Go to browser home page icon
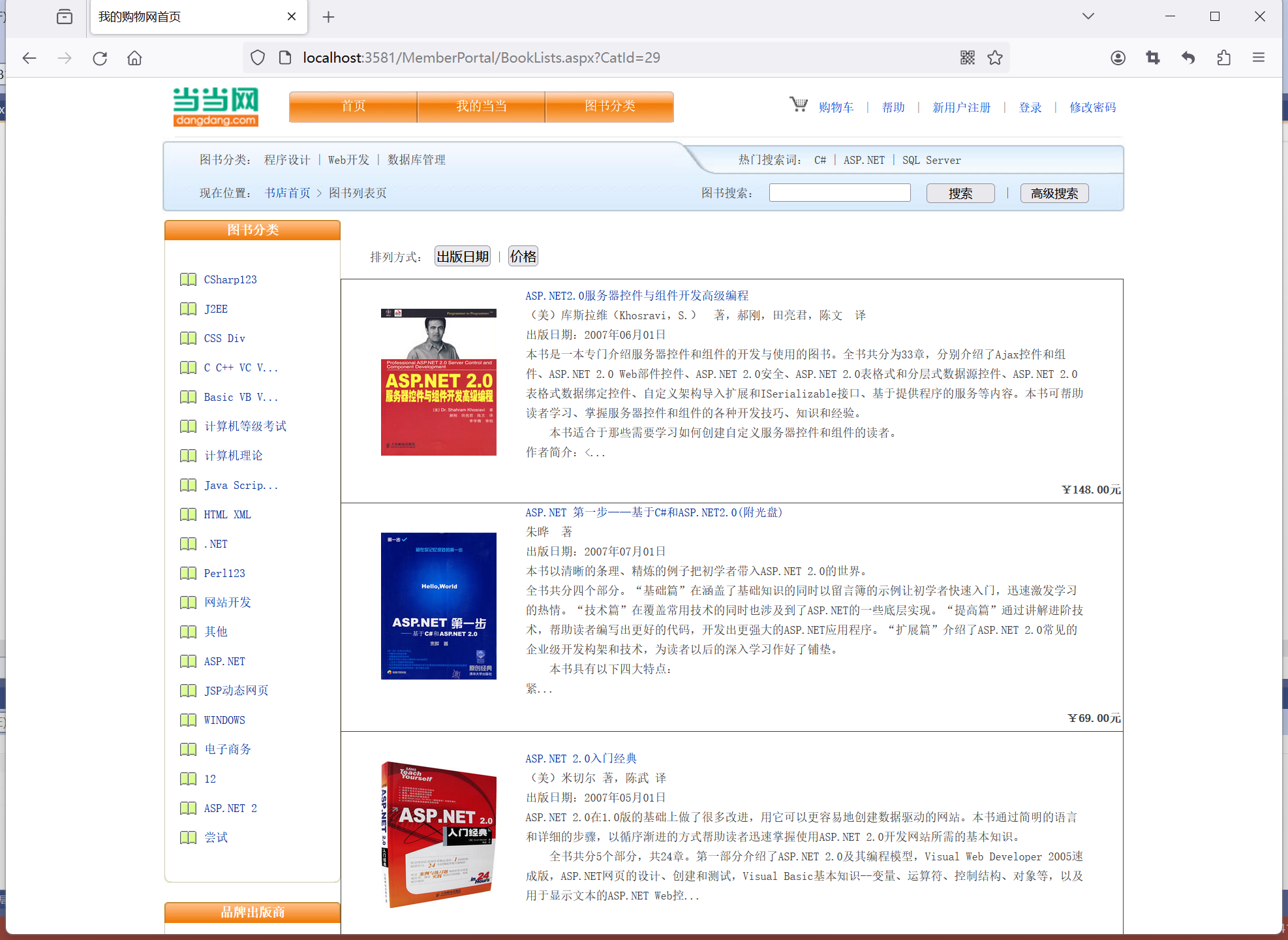This screenshot has height=940, width=1288. [x=134, y=58]
